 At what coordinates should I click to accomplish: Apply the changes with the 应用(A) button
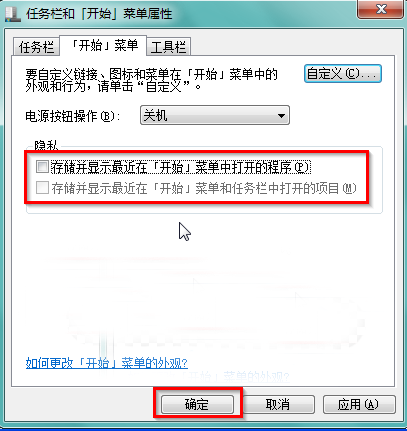[x=359, y=404]
